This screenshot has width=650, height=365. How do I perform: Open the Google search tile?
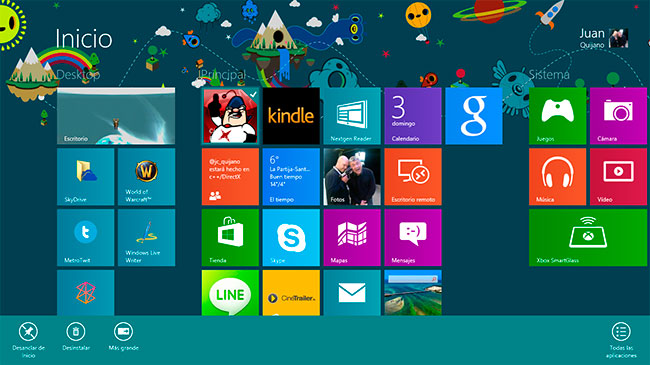coord(474,116)
